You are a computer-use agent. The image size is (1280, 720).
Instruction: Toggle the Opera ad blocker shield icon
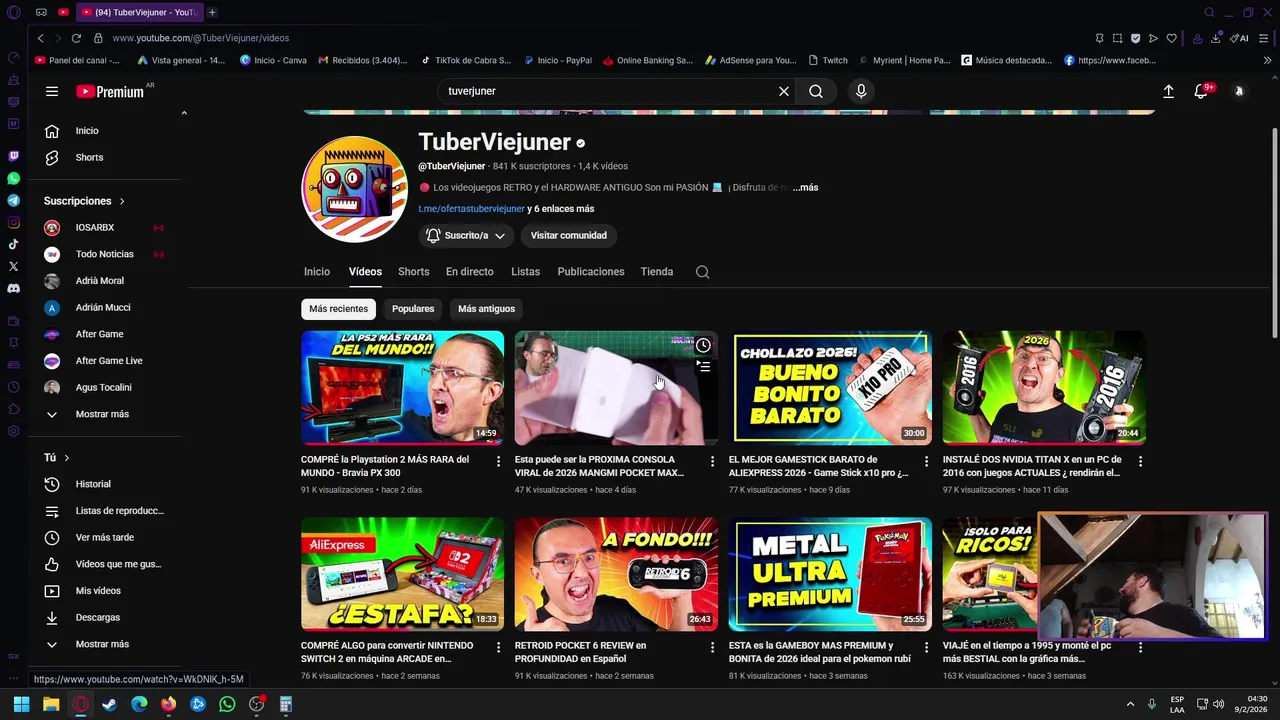click(x=1135, y=38)
